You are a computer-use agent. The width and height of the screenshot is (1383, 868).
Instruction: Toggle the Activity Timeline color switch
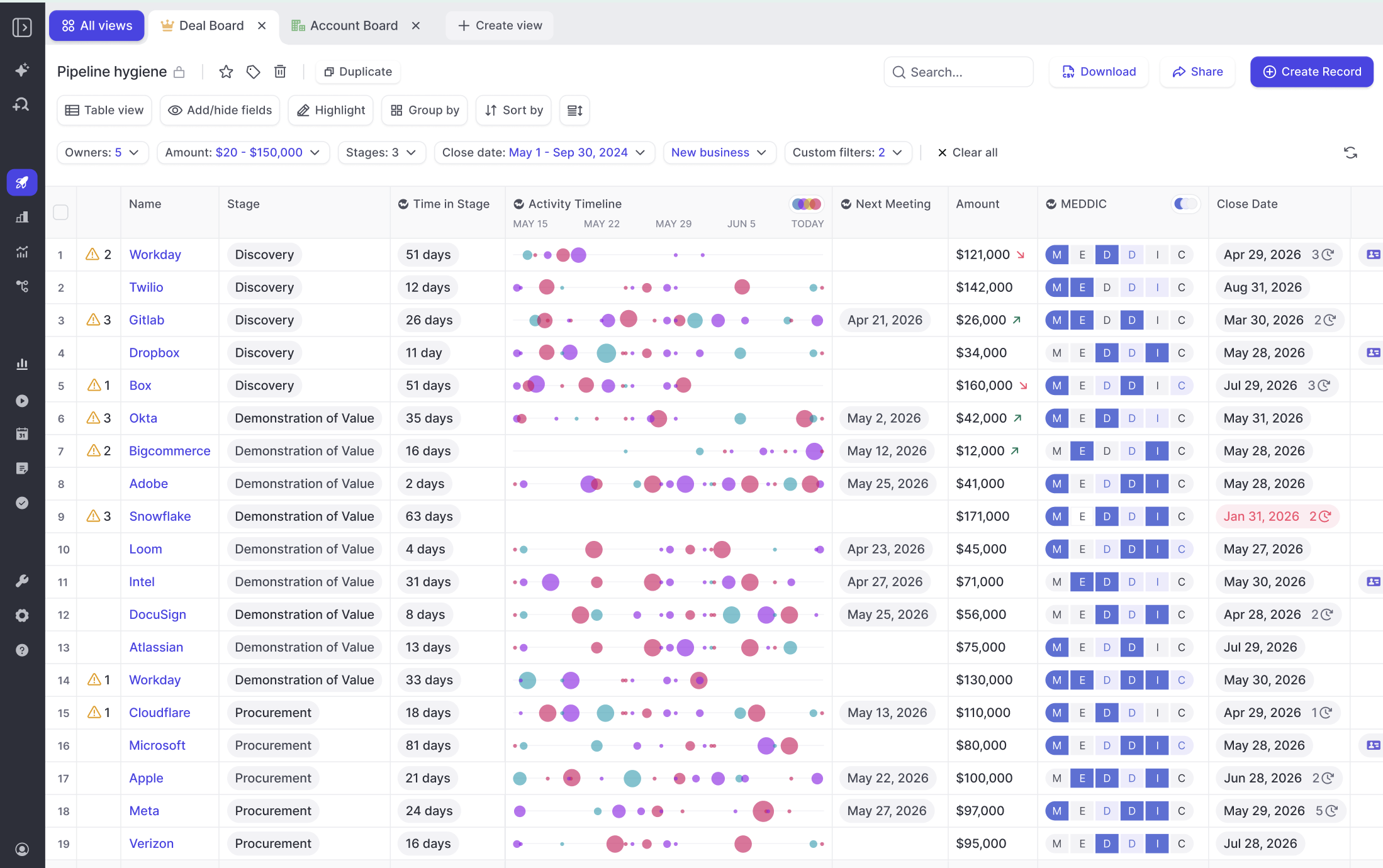[807, 204]
